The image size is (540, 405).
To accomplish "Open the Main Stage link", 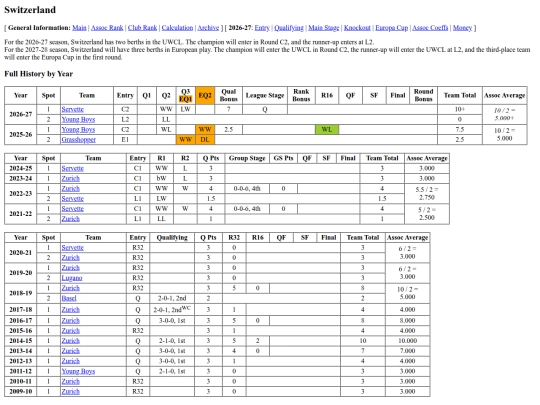I will tap(324, 28).
